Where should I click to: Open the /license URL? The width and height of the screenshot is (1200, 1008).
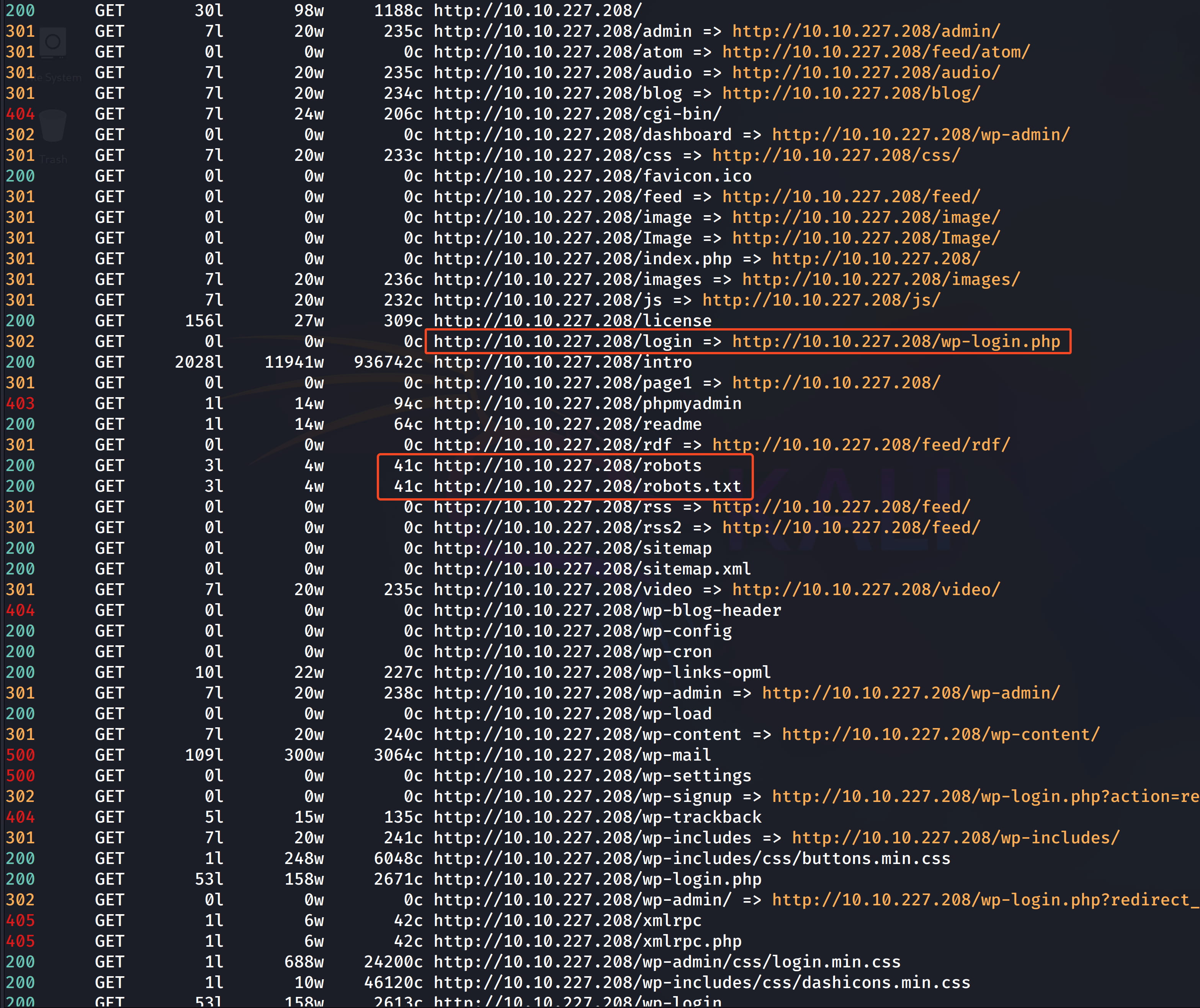point(572,321)
